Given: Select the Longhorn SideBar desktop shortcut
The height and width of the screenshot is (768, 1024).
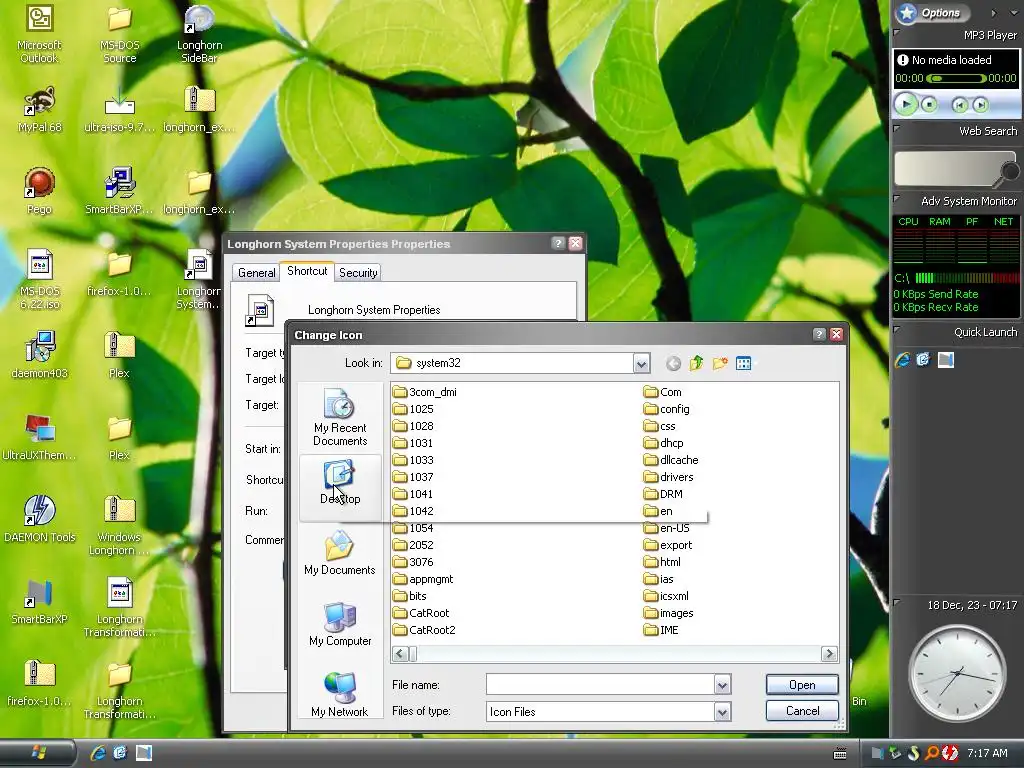Looking at the screenshot, I should (x=199, y=33).
